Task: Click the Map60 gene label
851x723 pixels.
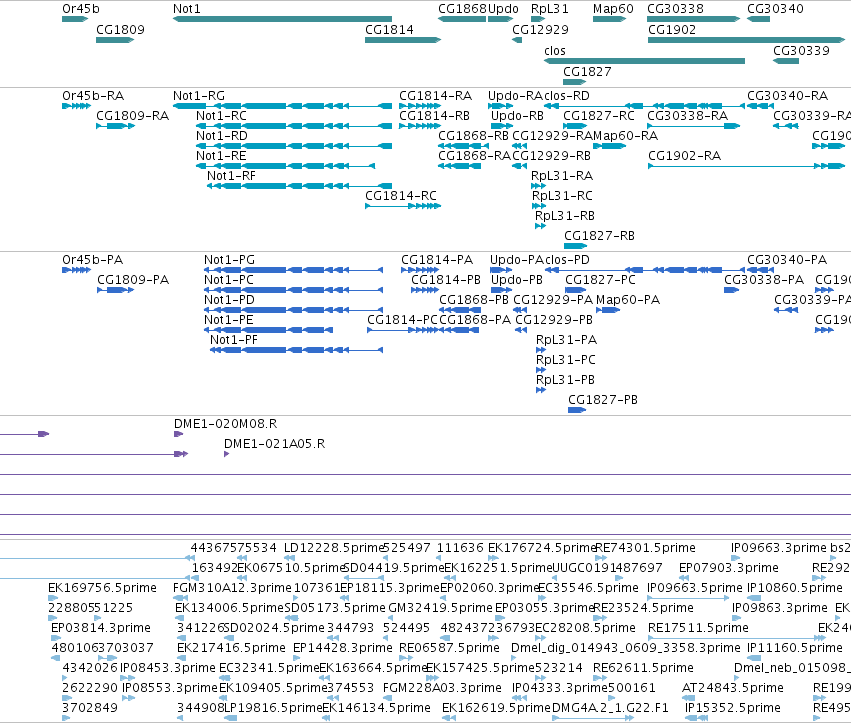Action: (613, 9)
